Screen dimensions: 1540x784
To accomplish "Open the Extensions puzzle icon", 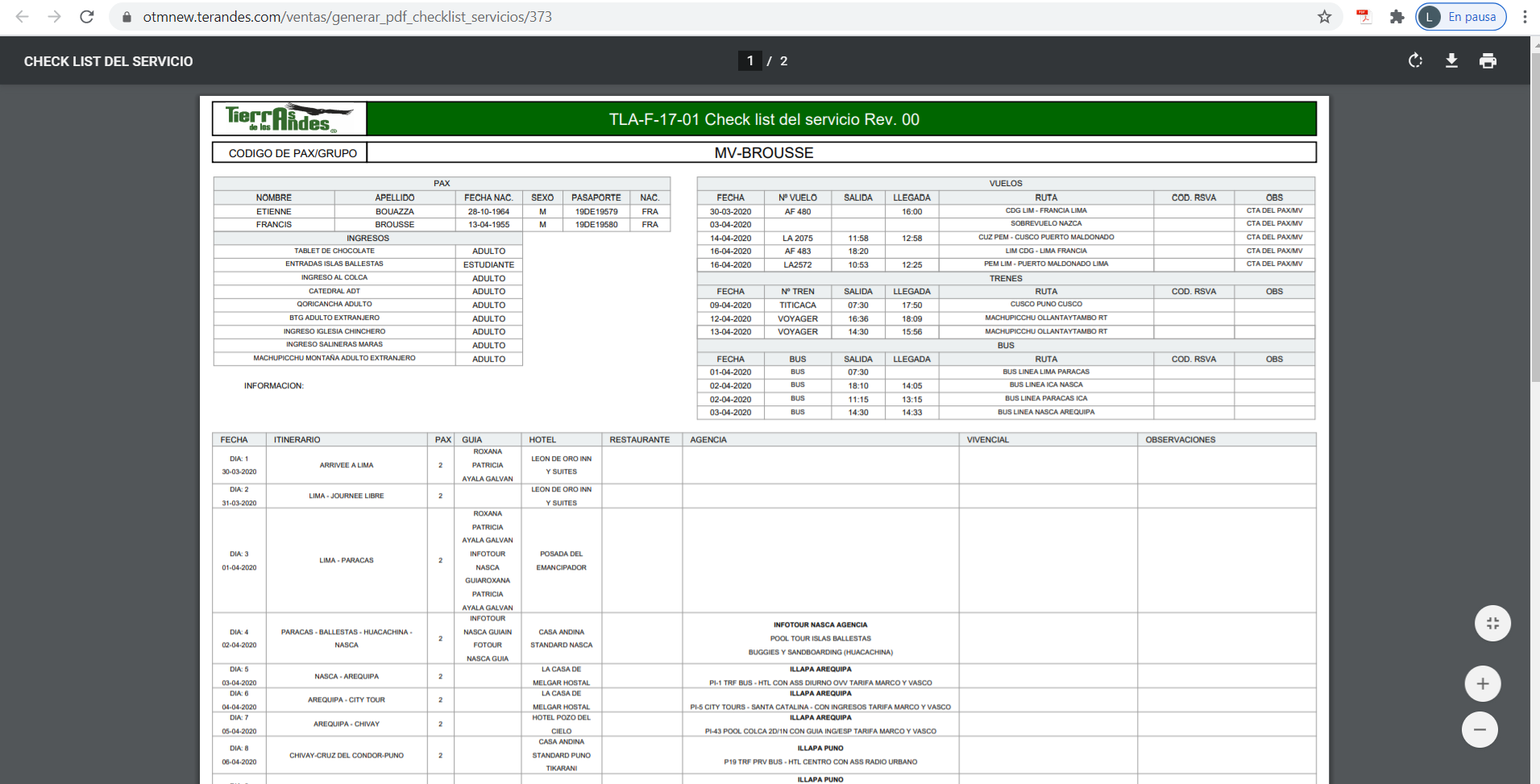I will pos(1397,17).
